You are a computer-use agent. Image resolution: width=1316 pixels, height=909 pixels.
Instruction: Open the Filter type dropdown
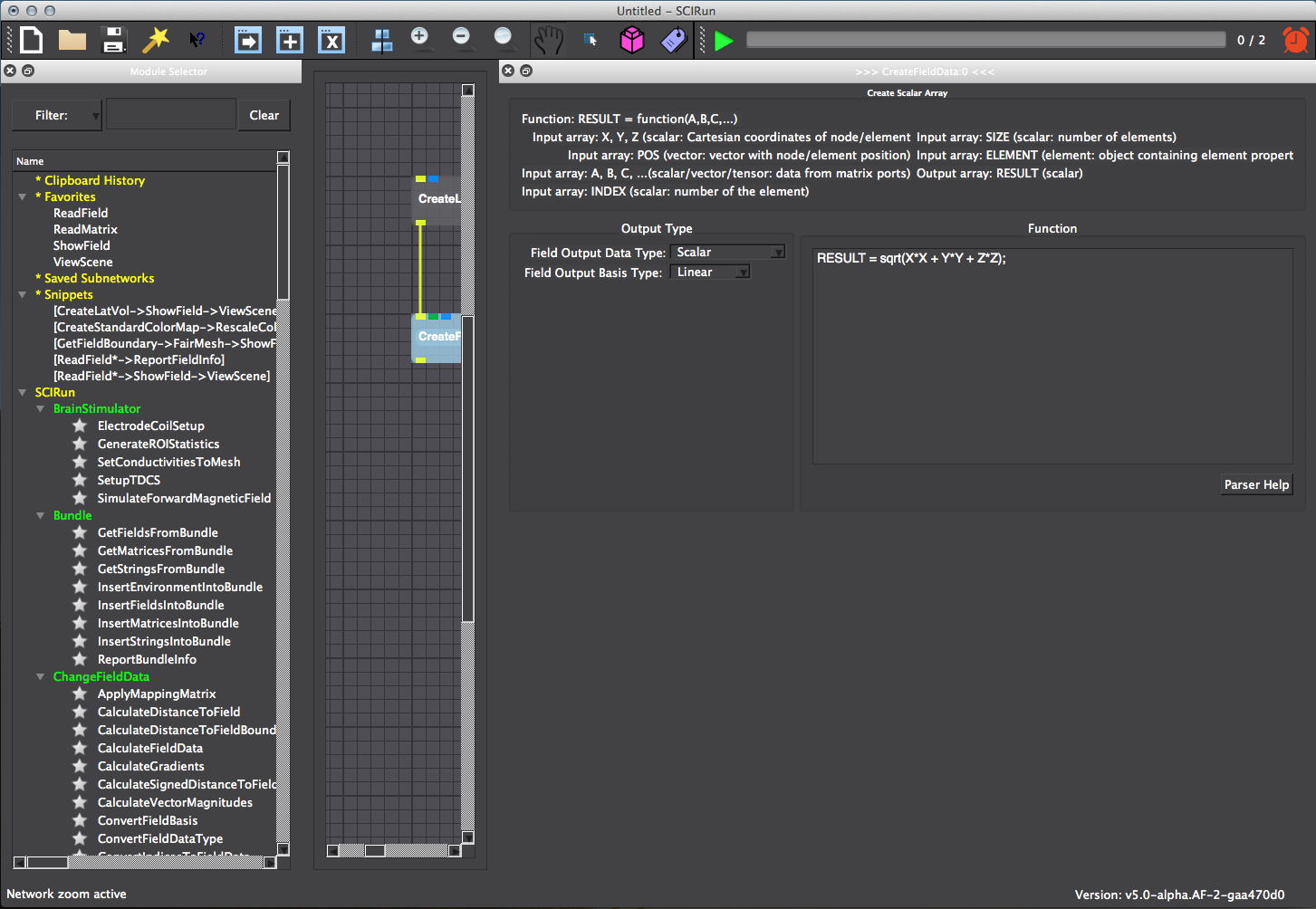coord(56,115)
